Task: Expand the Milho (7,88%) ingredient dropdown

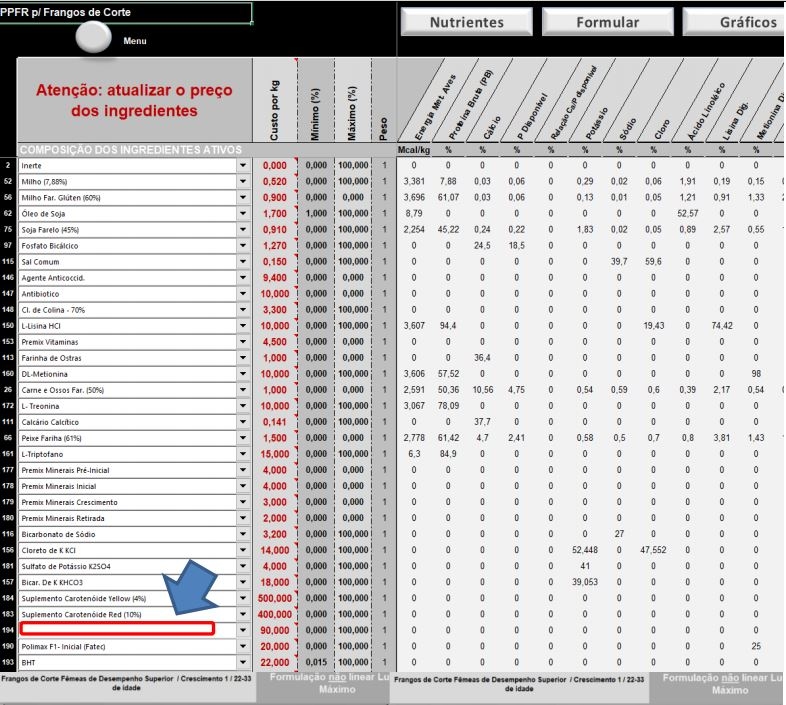Action: 243,182
